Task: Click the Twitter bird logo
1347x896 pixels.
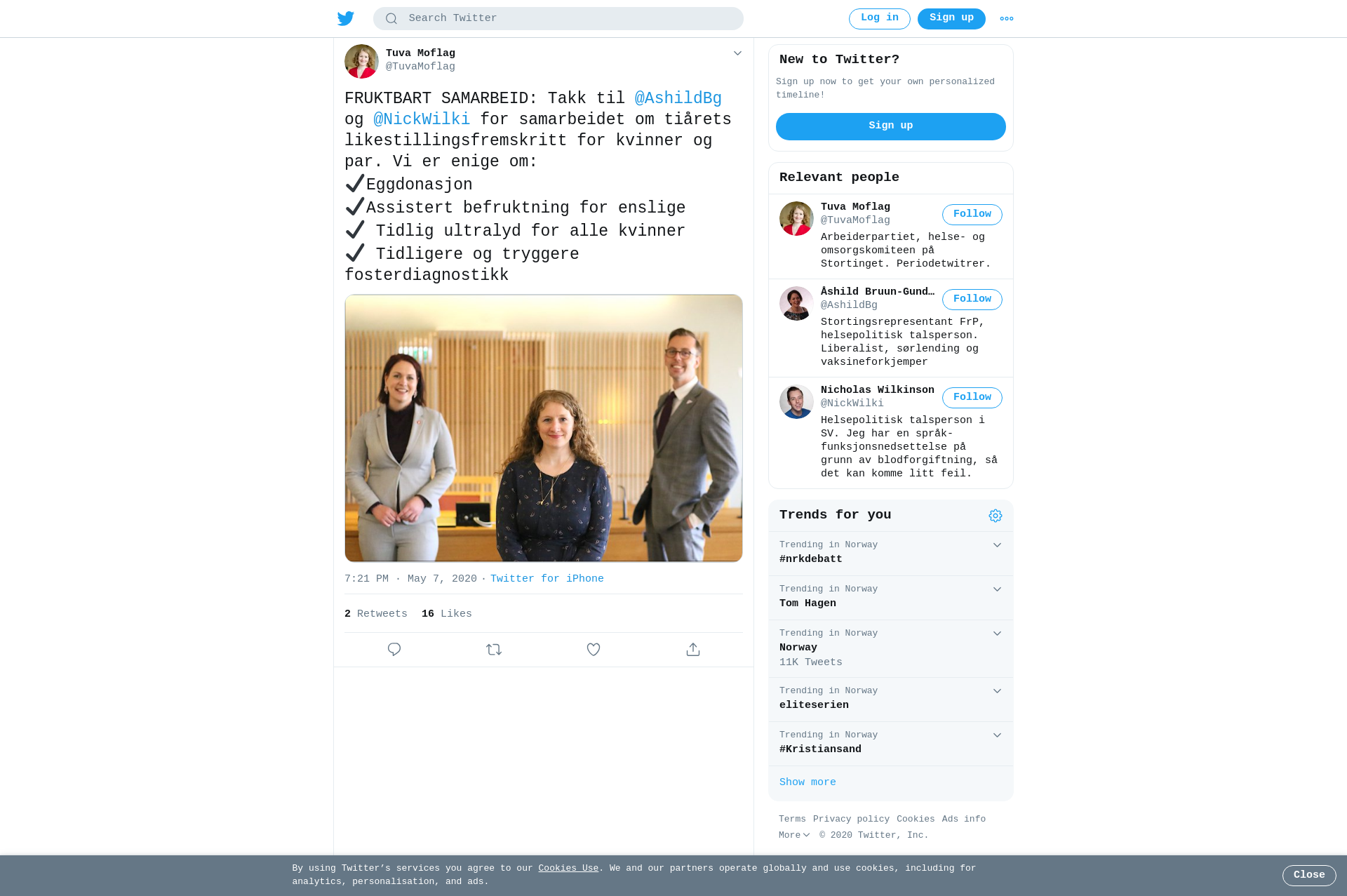Action: click(345, 18)
